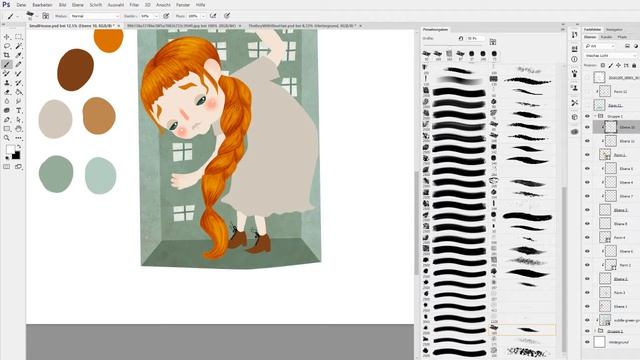Open the brush settings panel toggle
Image resolution: width=640 pixels, height=360 pixels.
click(45, 16)
